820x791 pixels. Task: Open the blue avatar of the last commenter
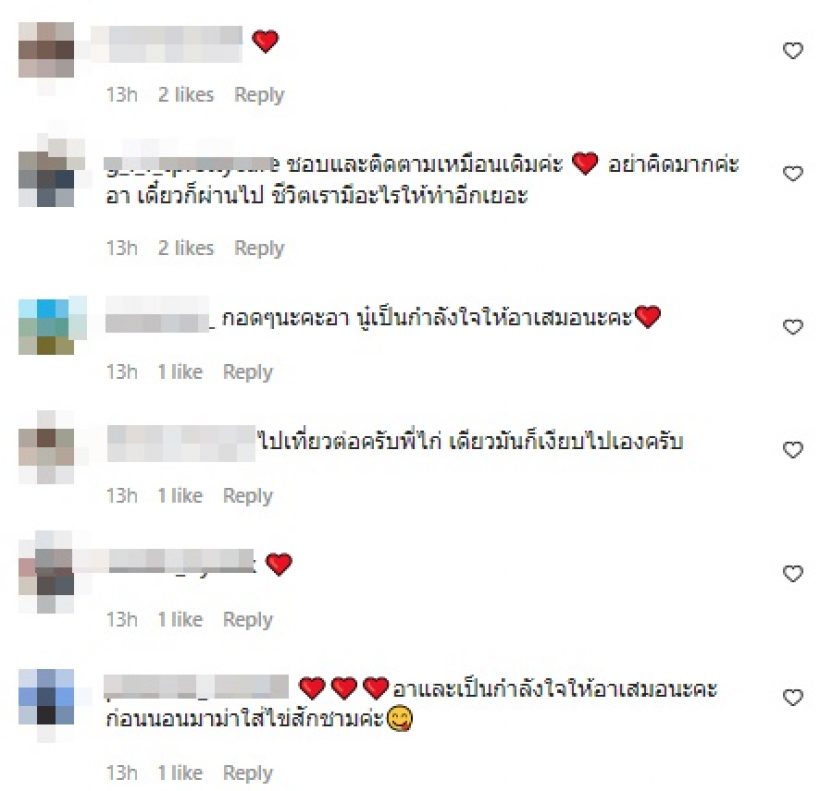tap(46, 697)
